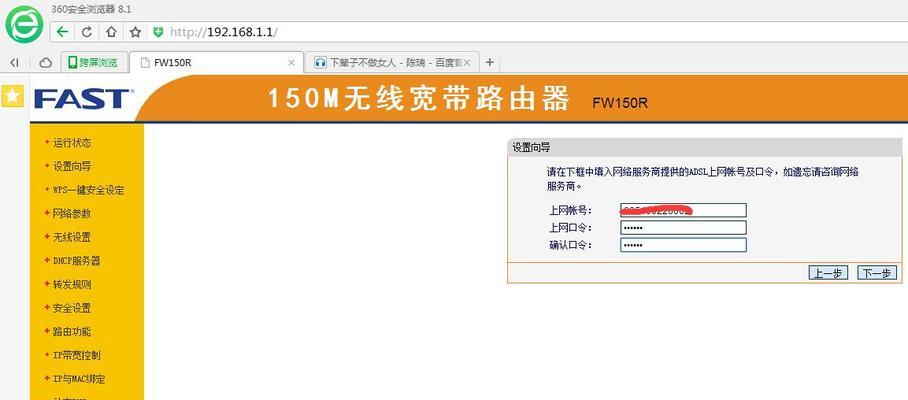Click 150M无线宽带路由器 banner heading
Image resolution: width=908 pixels, height=400 pixels.
pos(419,99)
